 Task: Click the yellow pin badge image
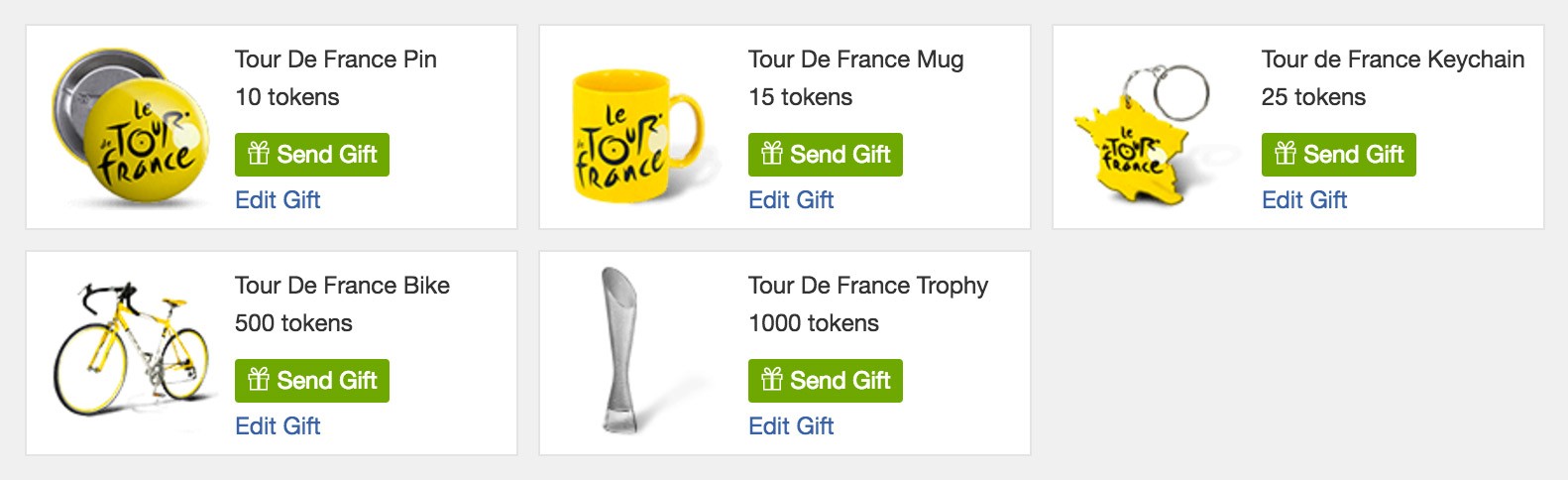click(x=133, y=129)
